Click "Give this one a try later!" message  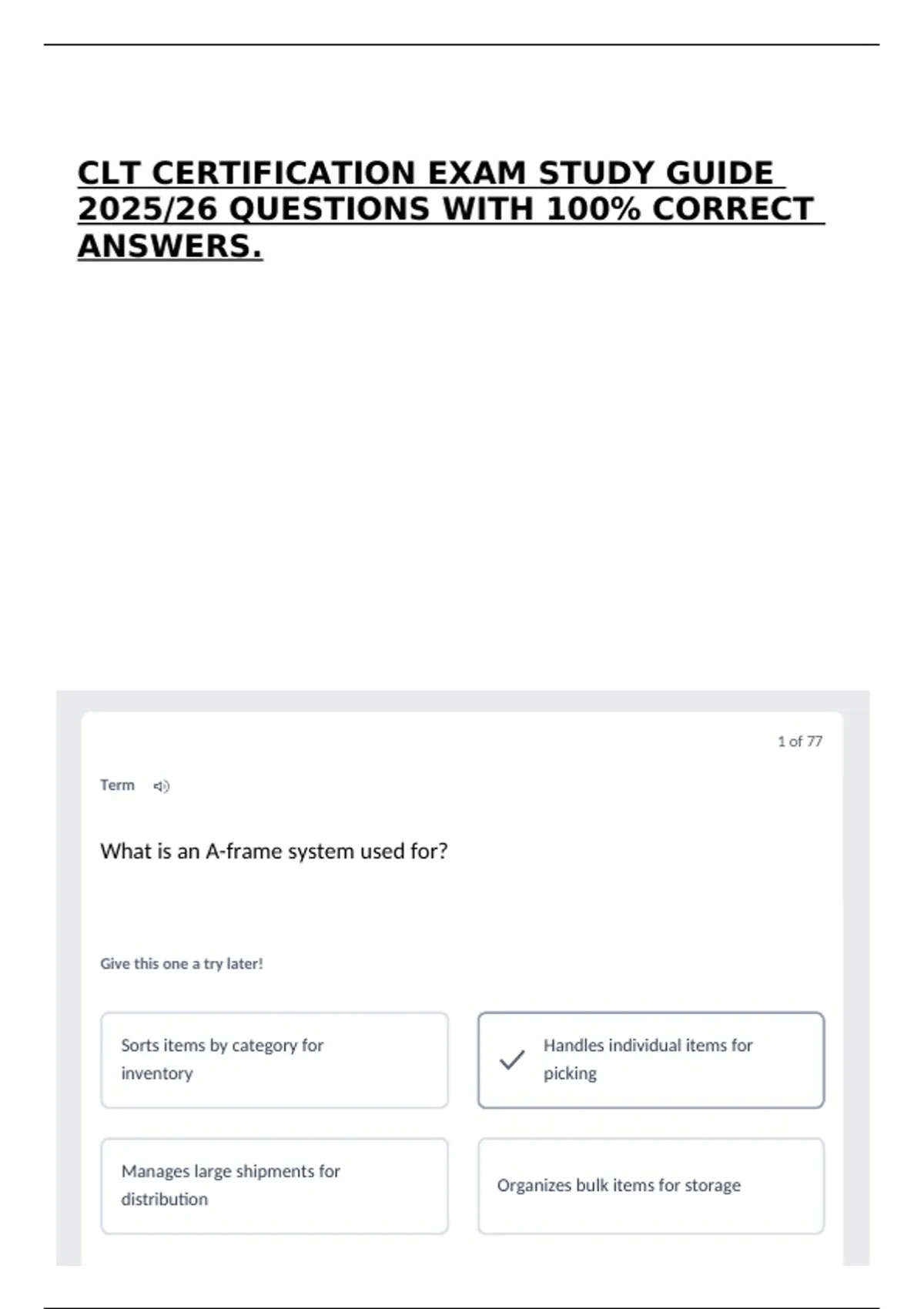[x=182, y=964]
